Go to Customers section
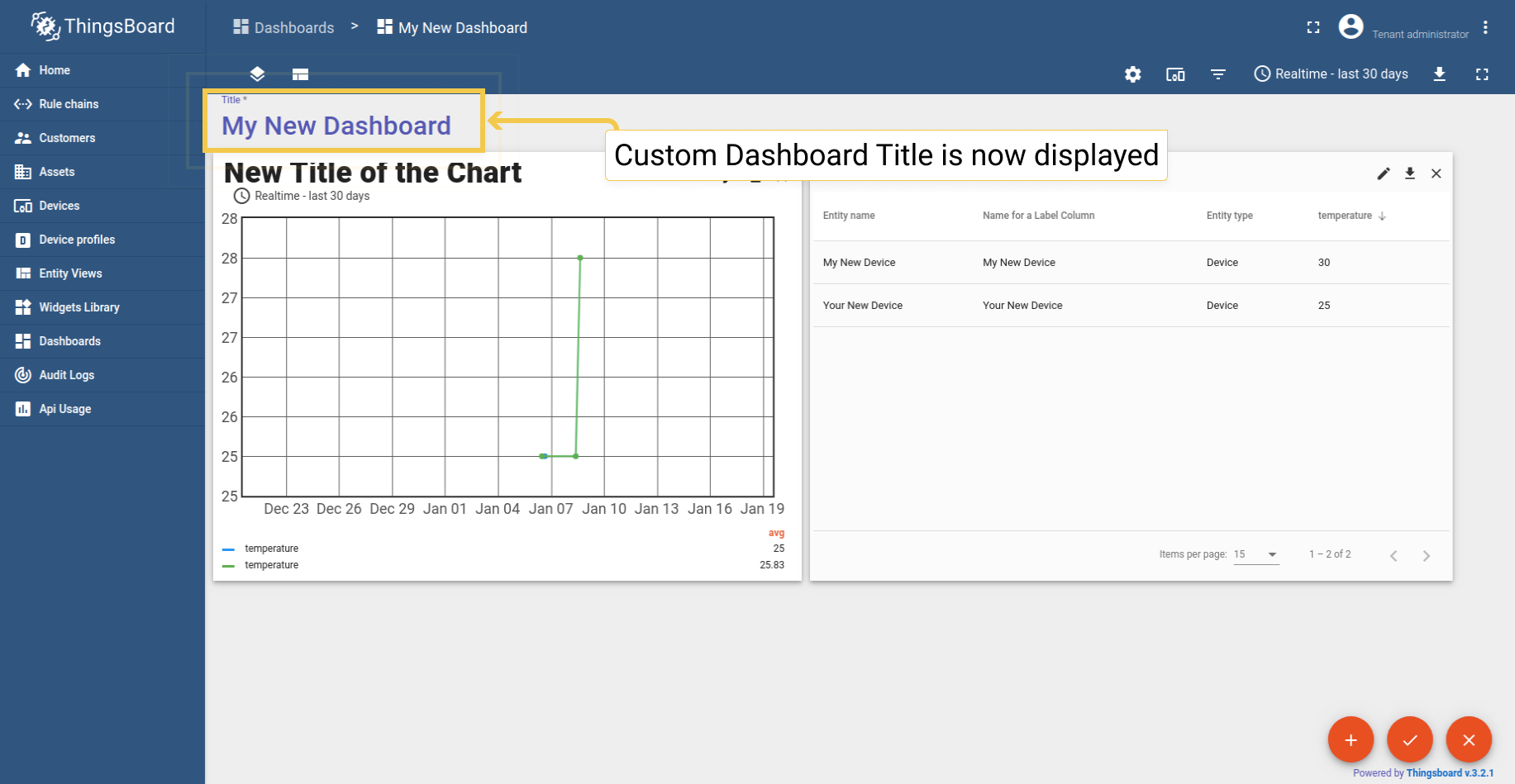 (102, 138)
